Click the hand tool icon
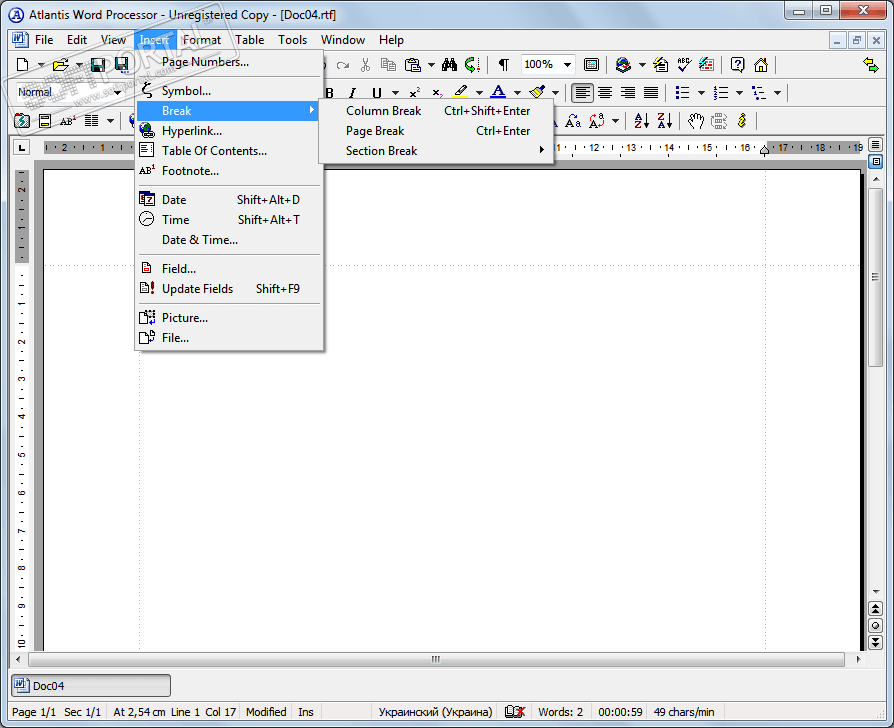Viewport: 894px width, 728px height. point(696,121)
